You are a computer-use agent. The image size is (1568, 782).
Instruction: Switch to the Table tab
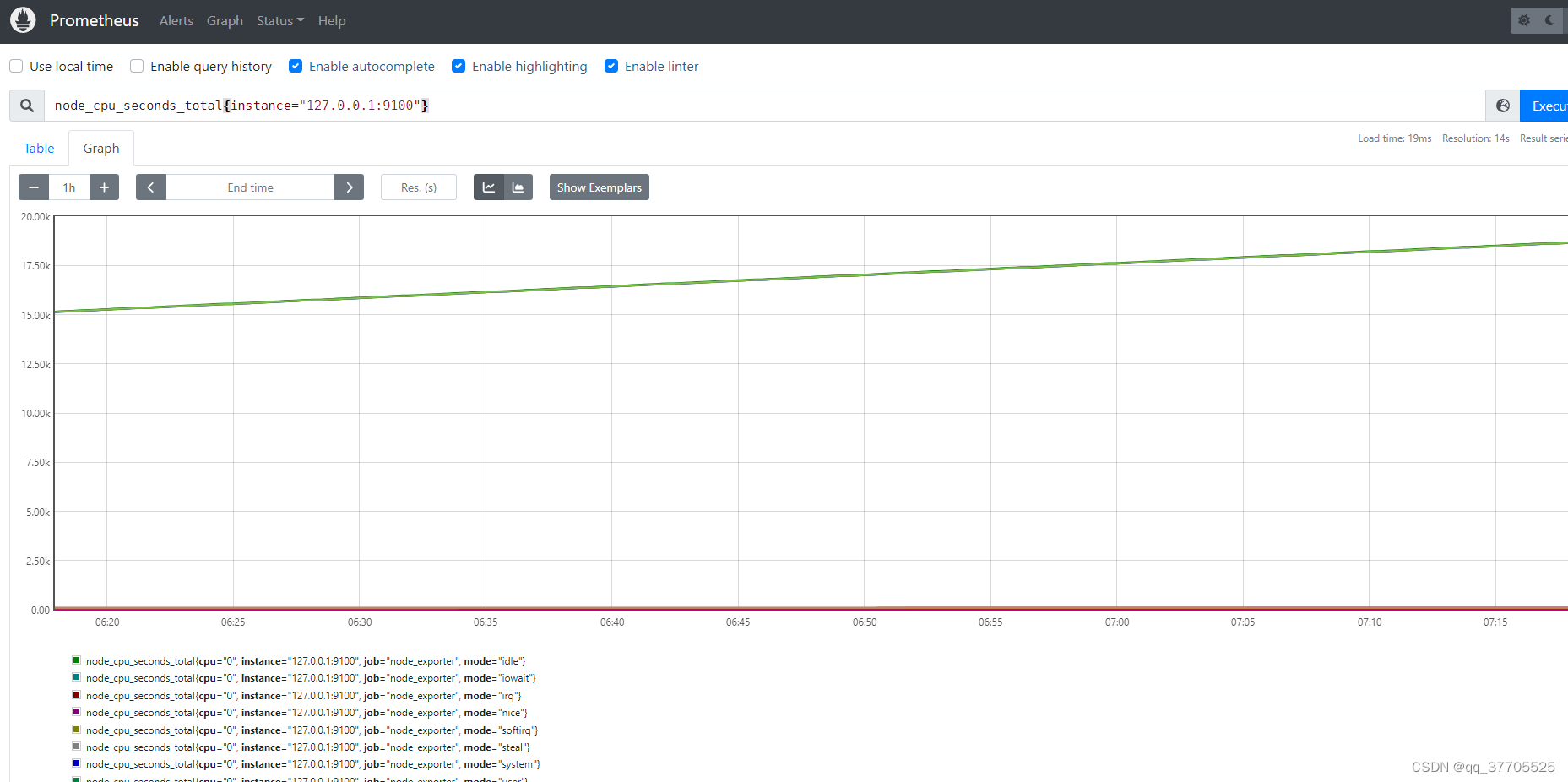click(x=39, y=148)
